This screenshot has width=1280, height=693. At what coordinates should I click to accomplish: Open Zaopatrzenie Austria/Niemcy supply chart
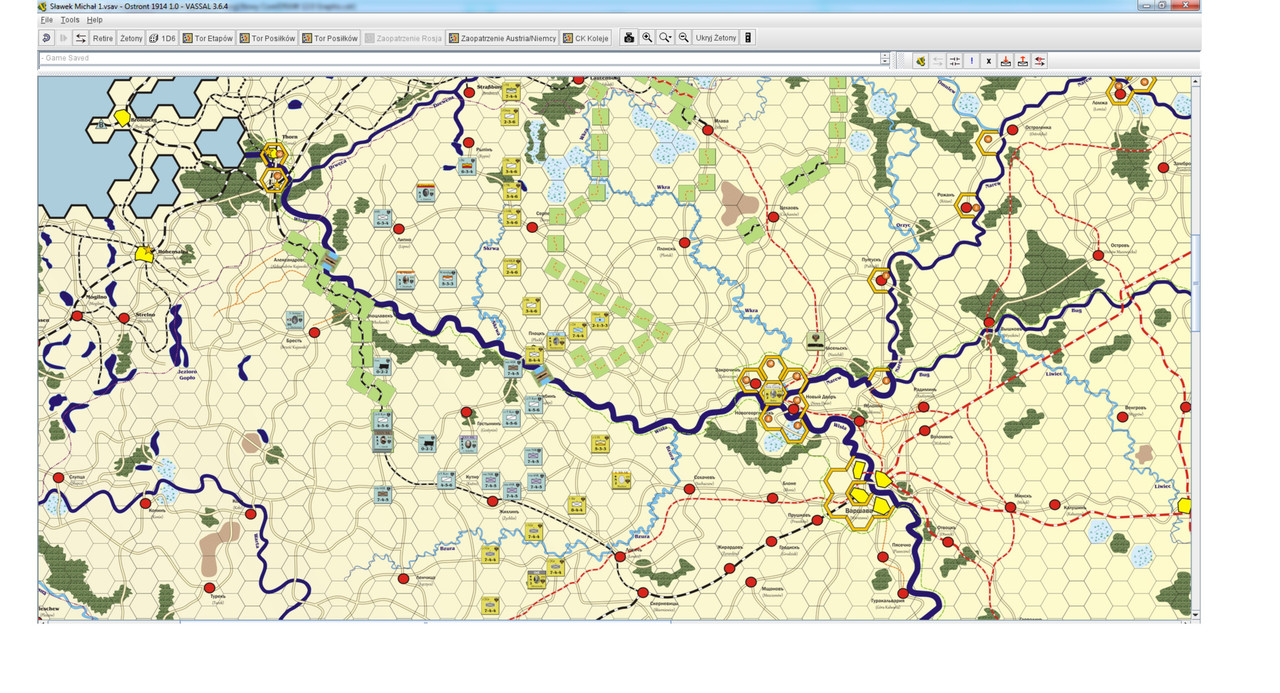pyautogui.click(x=502, y=38)
